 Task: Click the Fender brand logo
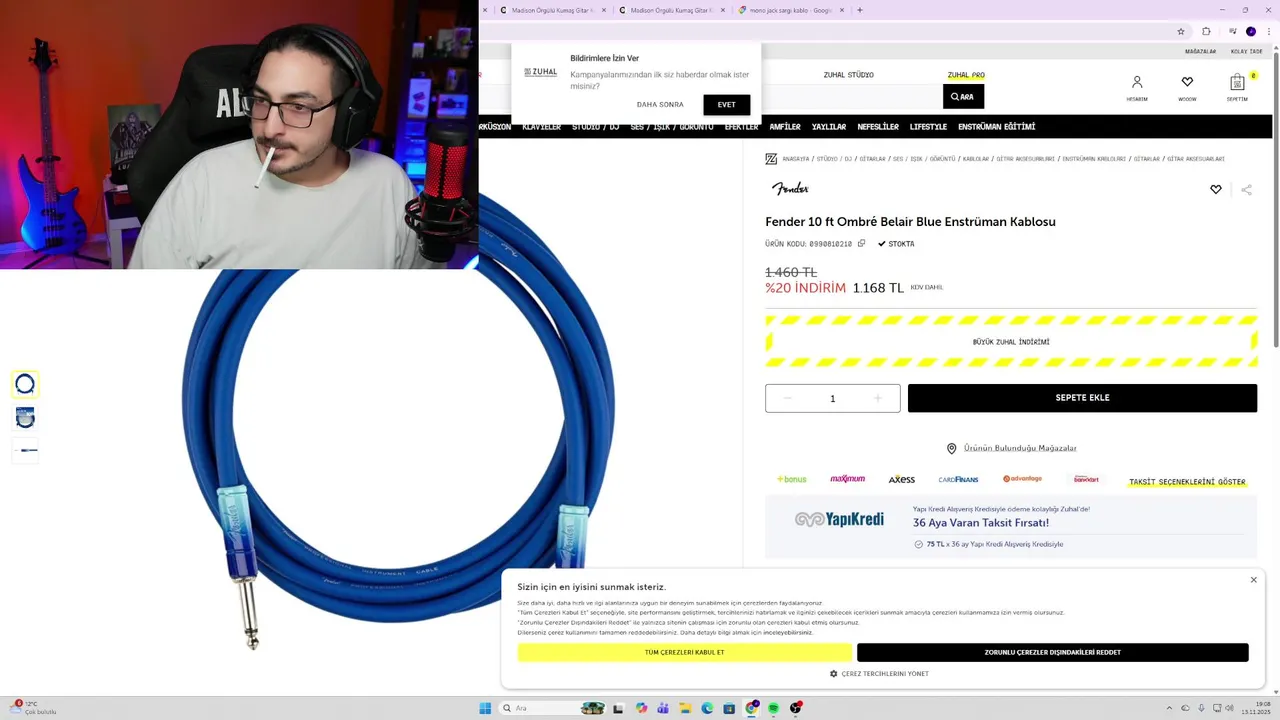click(x=790, y=188)
